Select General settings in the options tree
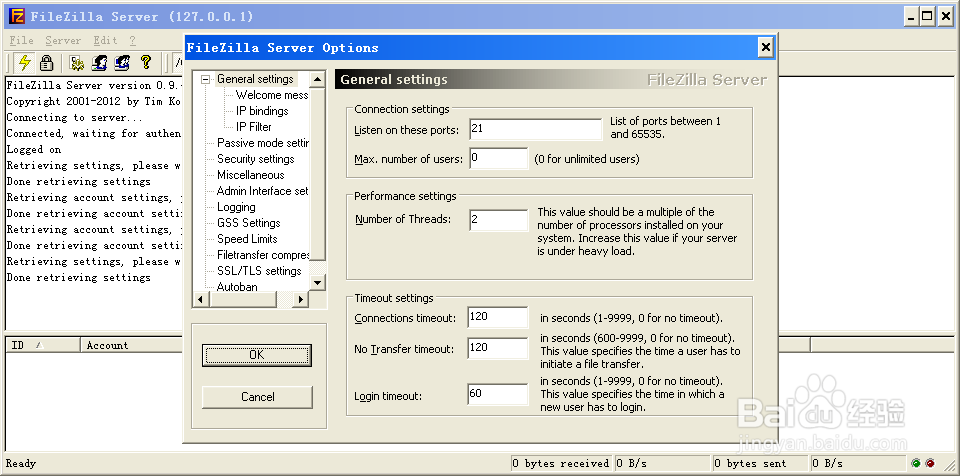This screenshot has width=960, height=476. pyautogui.click(x=255, y=79)
